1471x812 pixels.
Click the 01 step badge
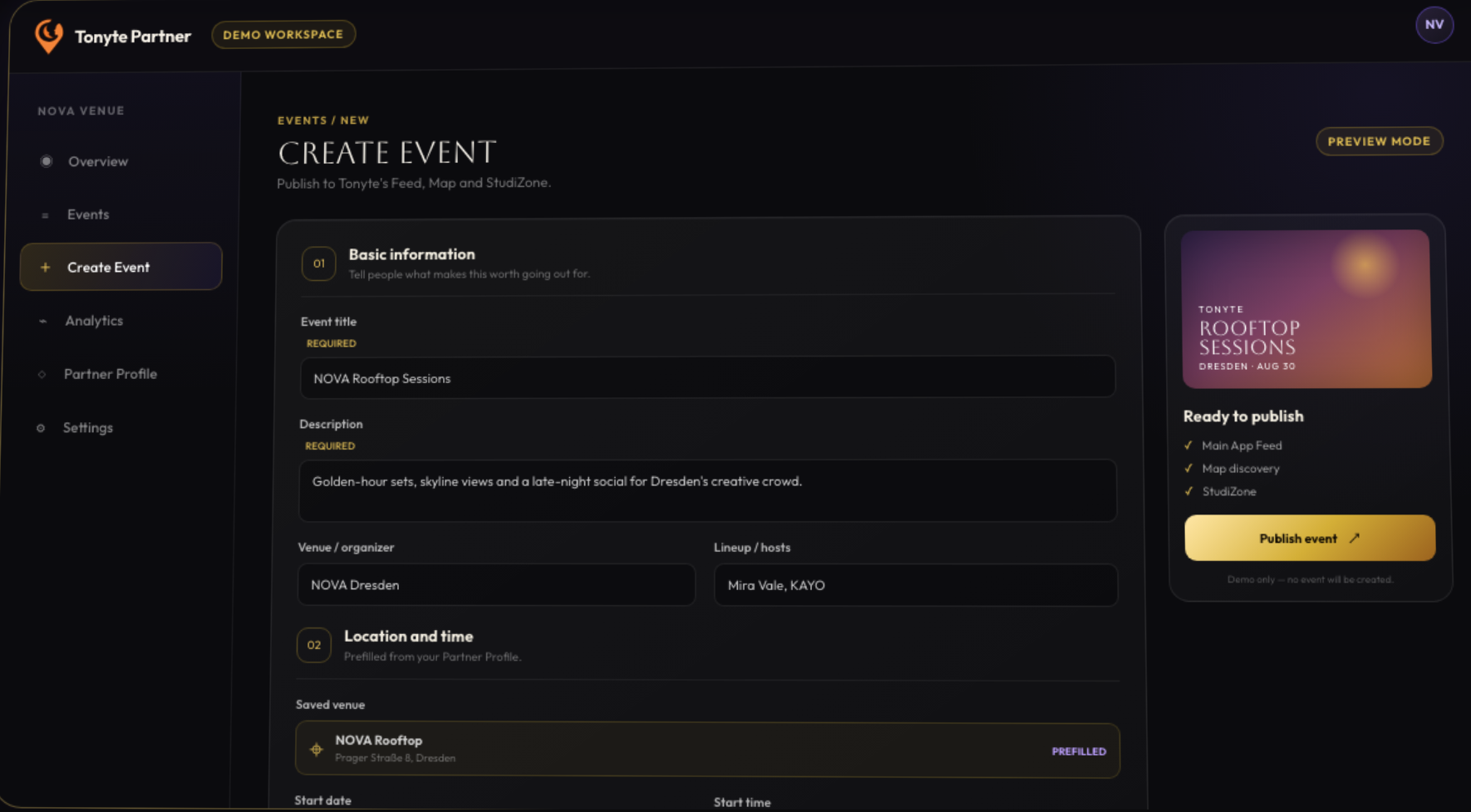(x=318, y=263)
